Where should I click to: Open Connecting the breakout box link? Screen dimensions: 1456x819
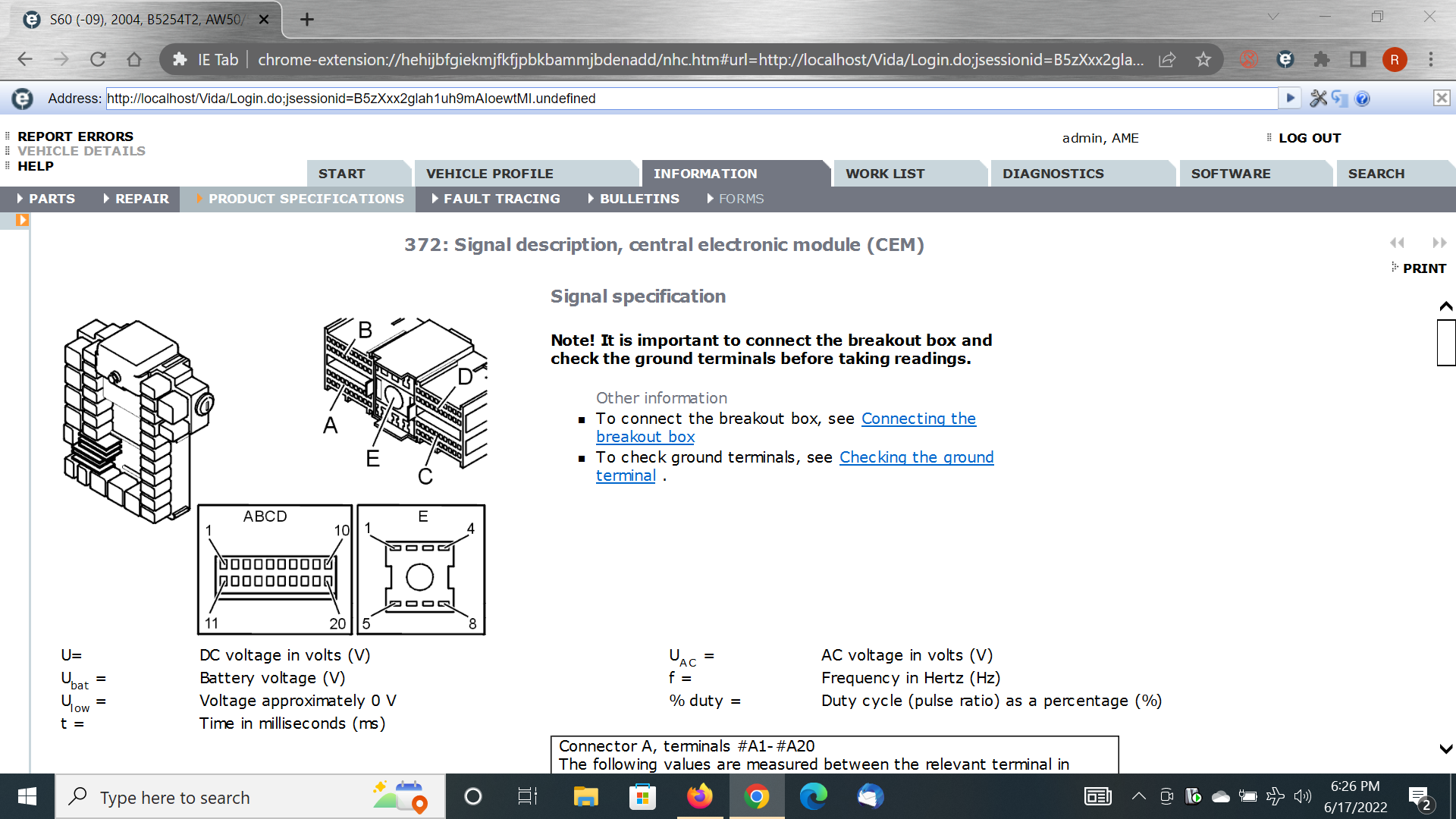(918, 419)
